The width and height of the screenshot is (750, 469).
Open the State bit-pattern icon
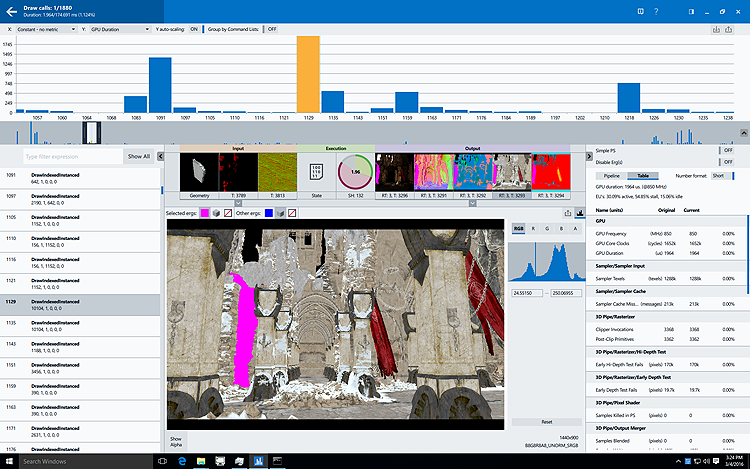click(316, 172)
